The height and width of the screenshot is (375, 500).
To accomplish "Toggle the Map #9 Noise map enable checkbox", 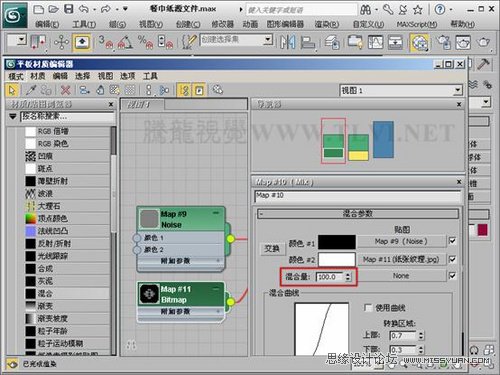I will click(x=452, y=241).
